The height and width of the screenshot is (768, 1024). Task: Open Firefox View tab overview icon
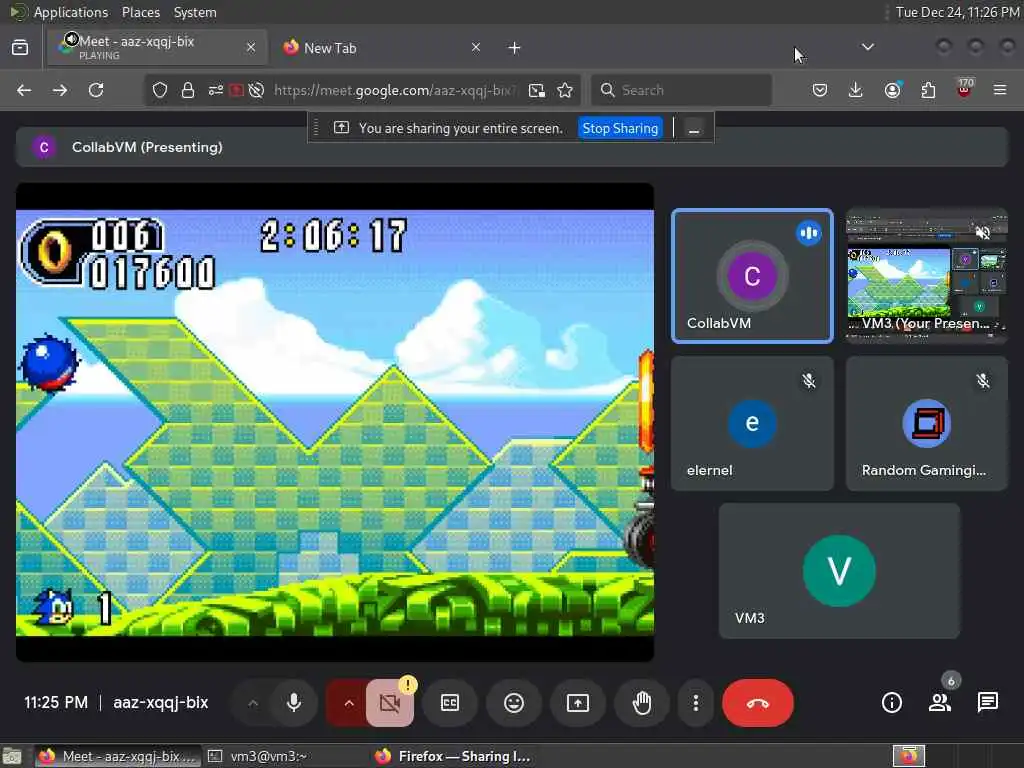coord(20,47)
